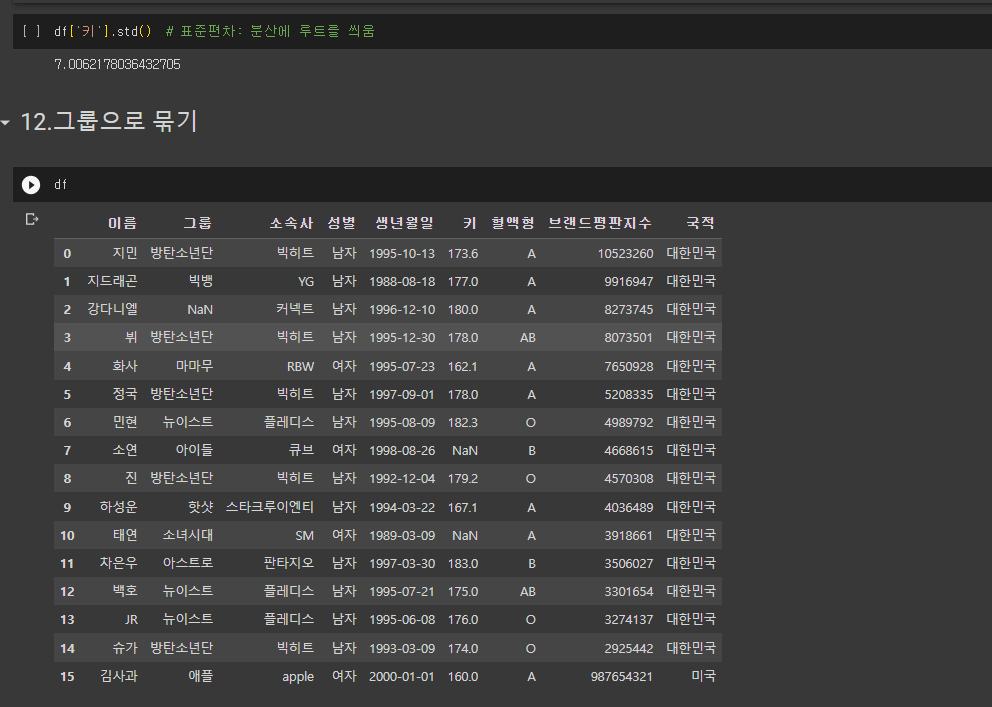Screen dimensions: 992x707
Task: Click the 이름 column header
Action: [x=122, y=223]
